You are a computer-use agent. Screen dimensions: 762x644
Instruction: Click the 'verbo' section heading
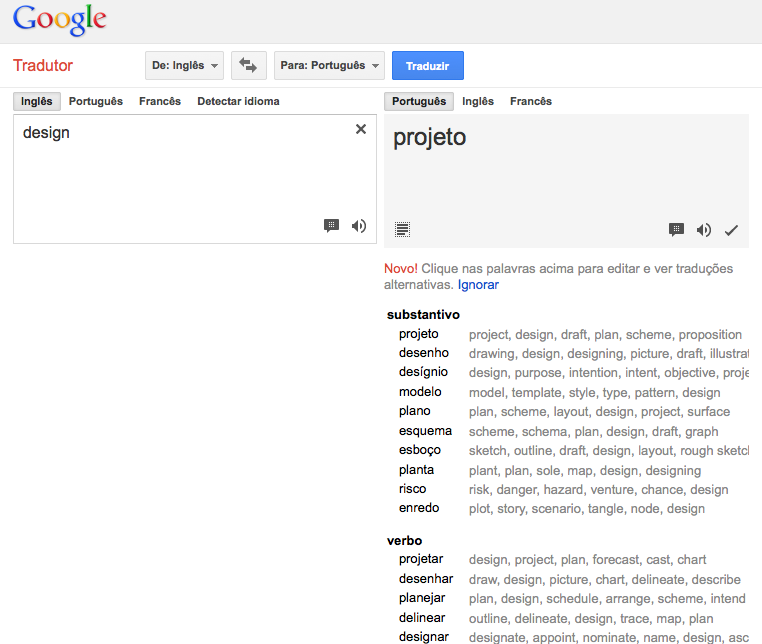click(404, 540)
